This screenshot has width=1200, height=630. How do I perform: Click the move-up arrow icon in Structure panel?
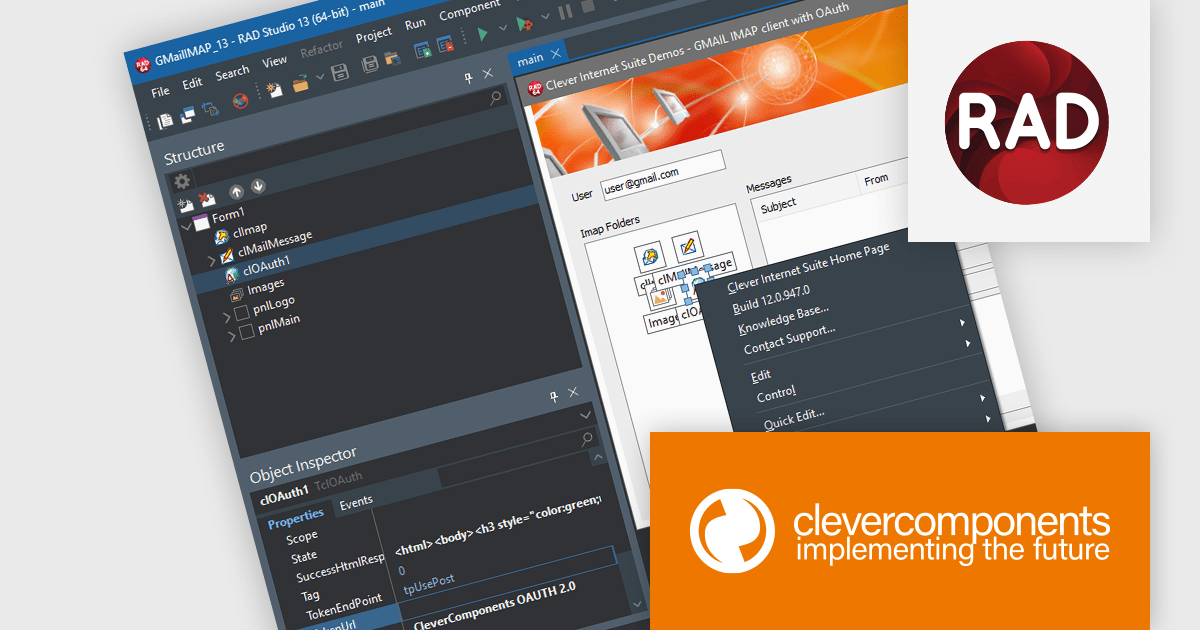click(236, 189)
